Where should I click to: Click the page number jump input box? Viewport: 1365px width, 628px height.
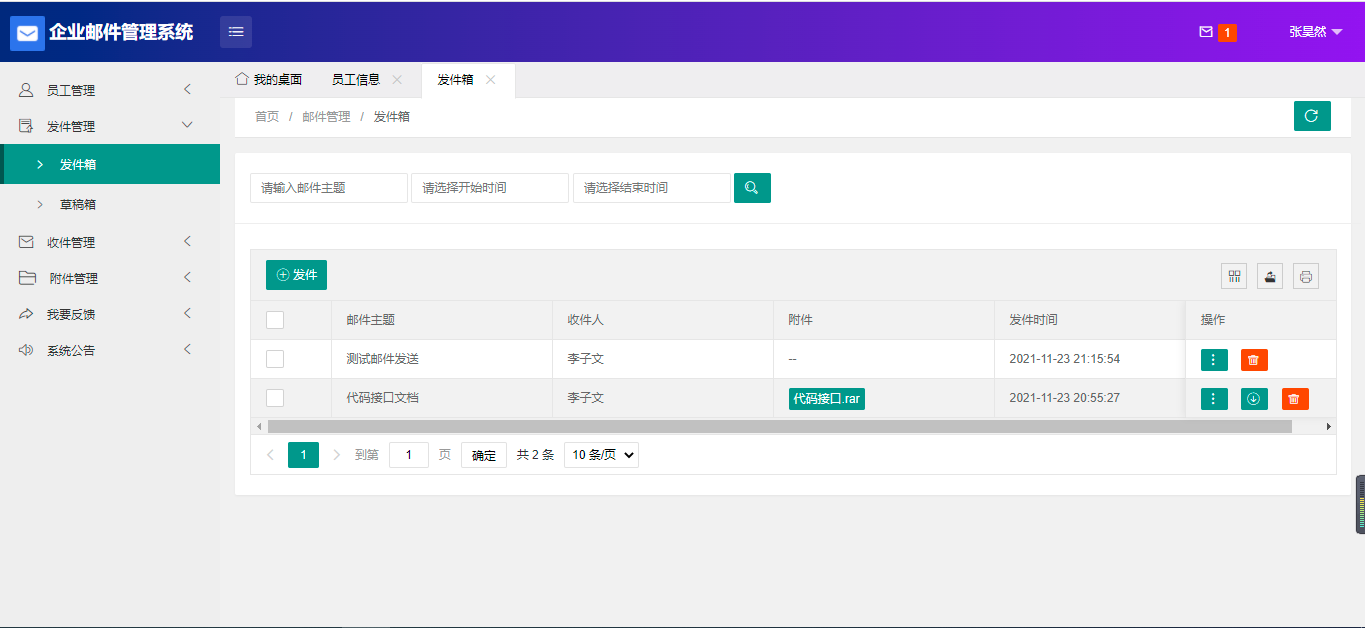point(409,455)
